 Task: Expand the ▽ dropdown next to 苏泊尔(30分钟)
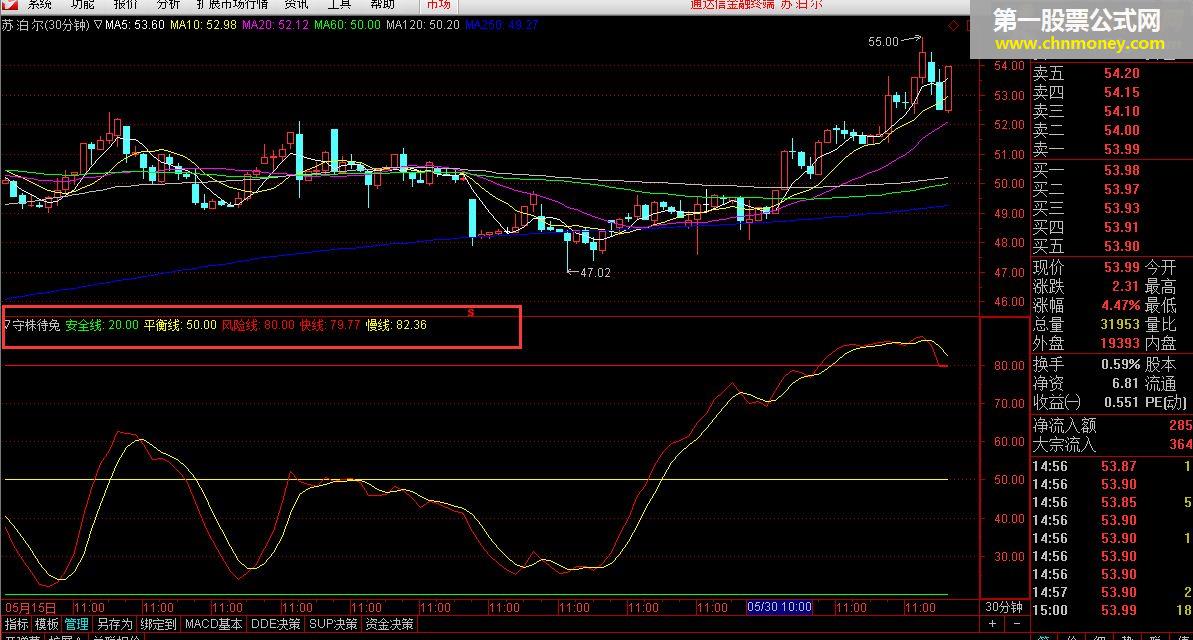click(x=98, y=25)
